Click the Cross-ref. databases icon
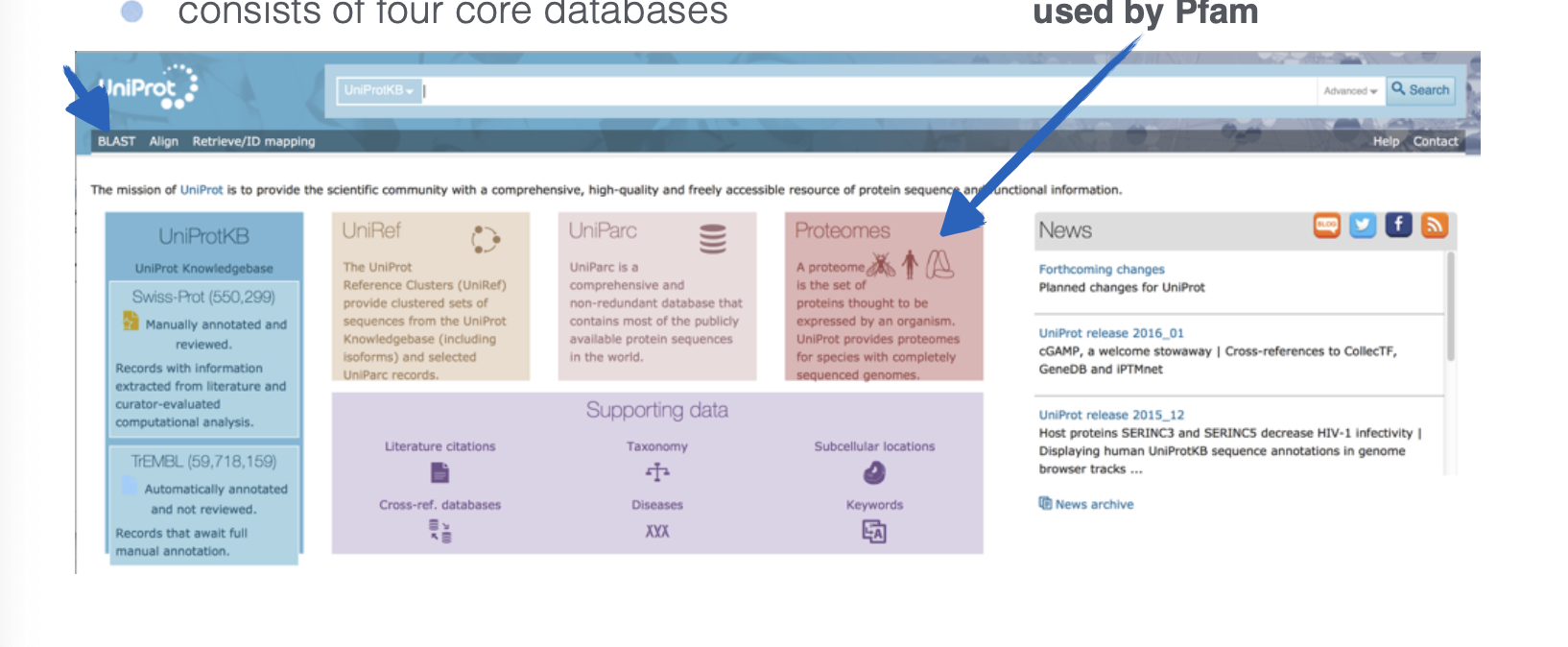 pos(440,531)
